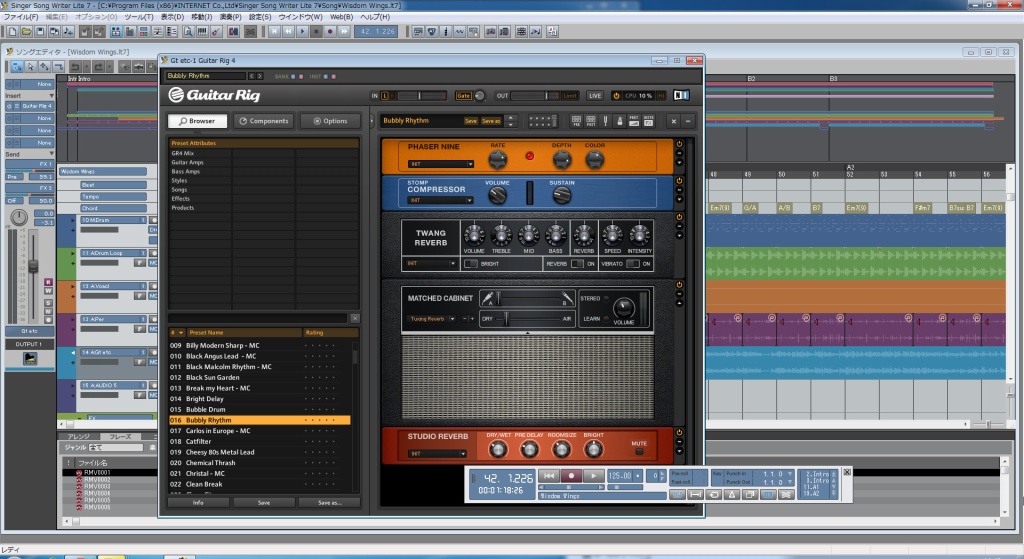1024x559 pixels.
Task: Toggle Guitar Rig engine power next to CPU
Action: click(616, 95)
